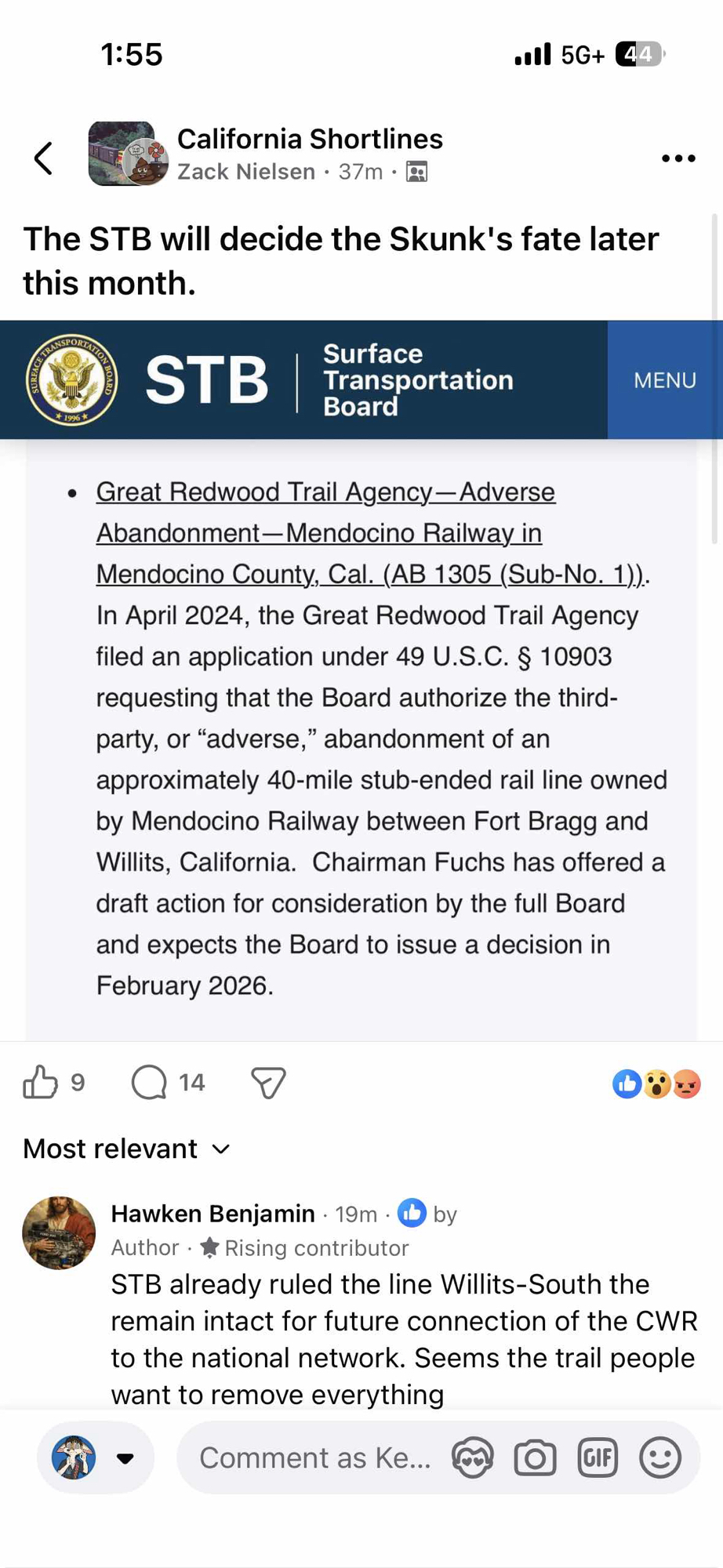Viewport: 723px width, 1568px height.
Task: Open the post options three-dot menu
Action: click(678, 158)
